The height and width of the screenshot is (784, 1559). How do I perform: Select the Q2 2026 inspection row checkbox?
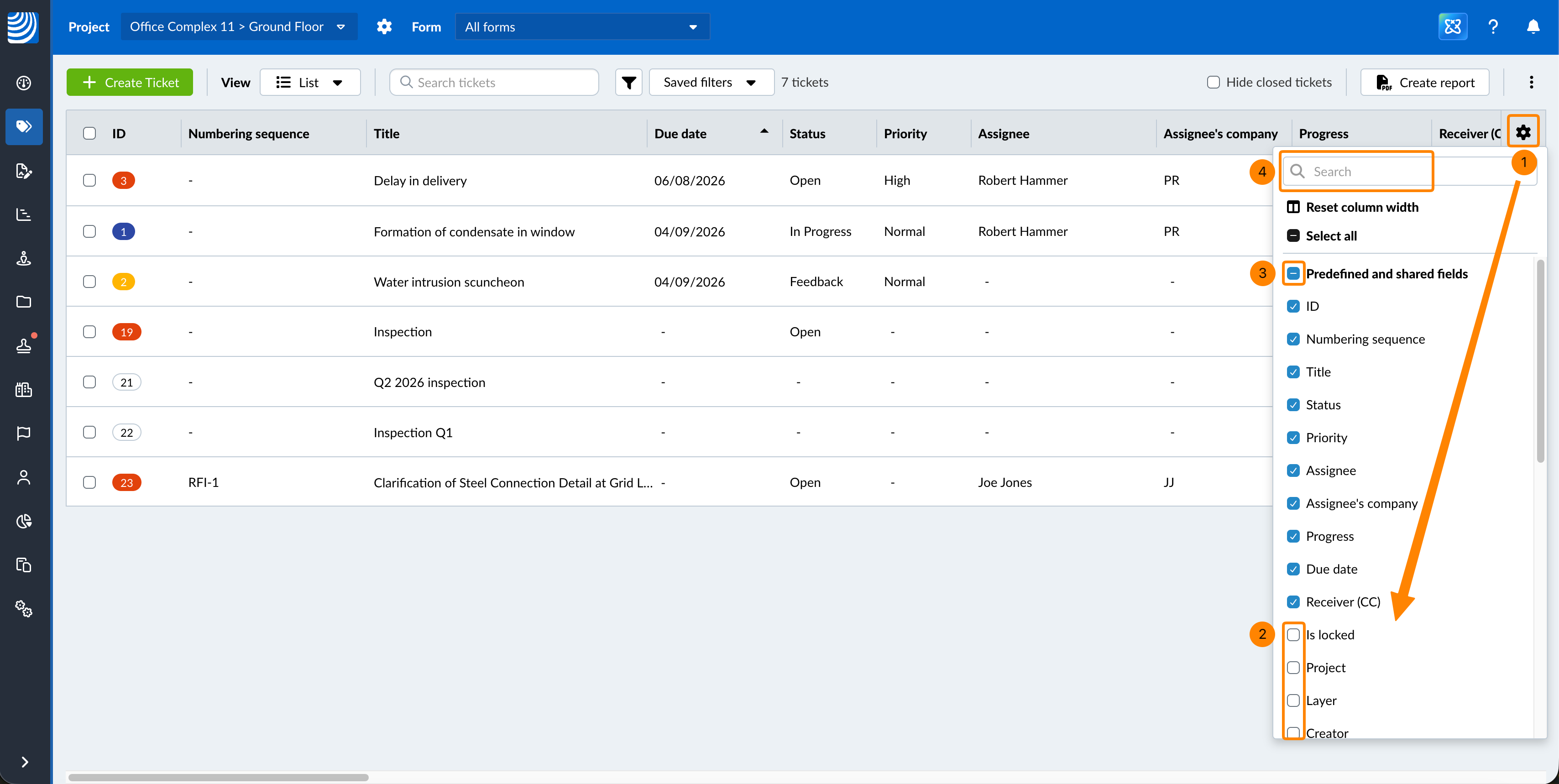89,382
